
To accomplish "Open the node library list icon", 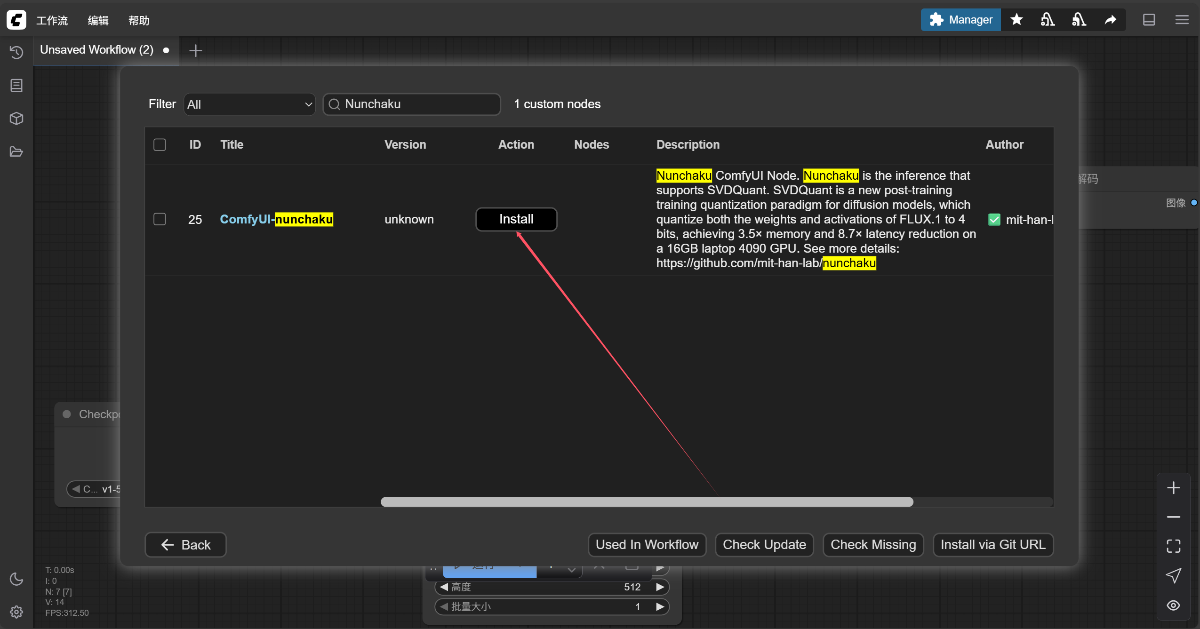I will point(16,86).
